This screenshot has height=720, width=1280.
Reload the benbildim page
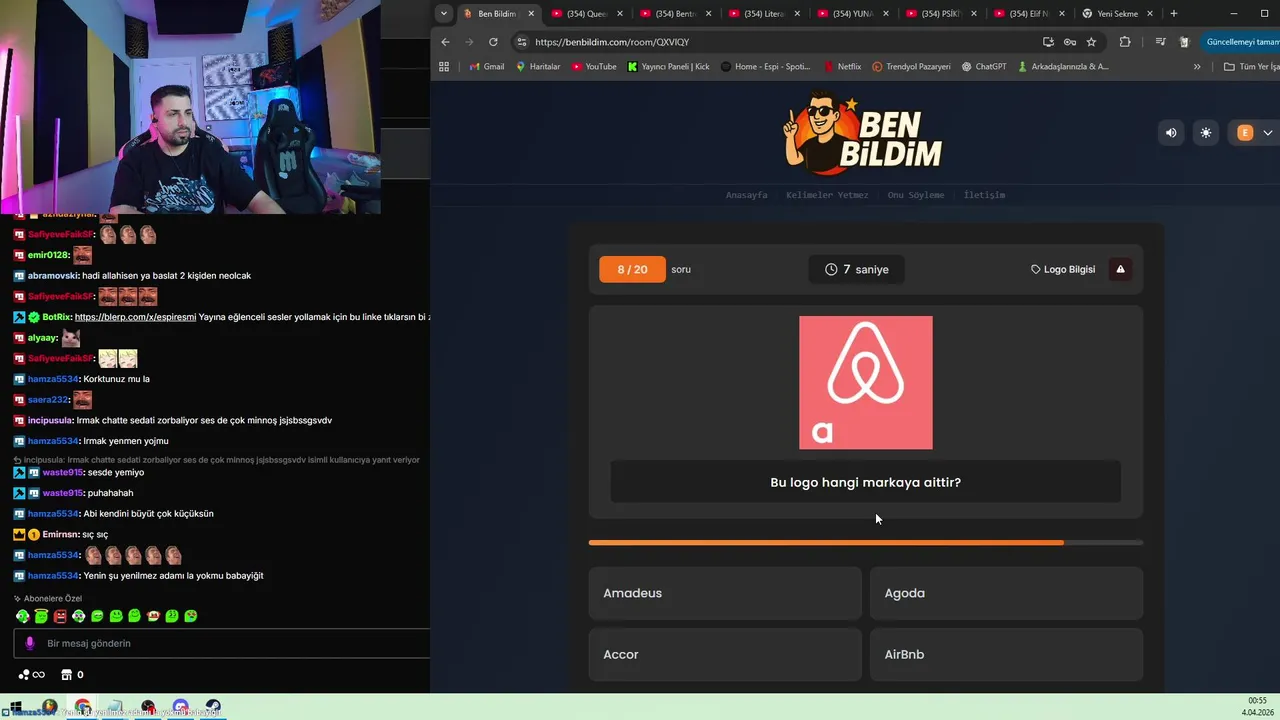pyautogui.click(x=493, y=42)
